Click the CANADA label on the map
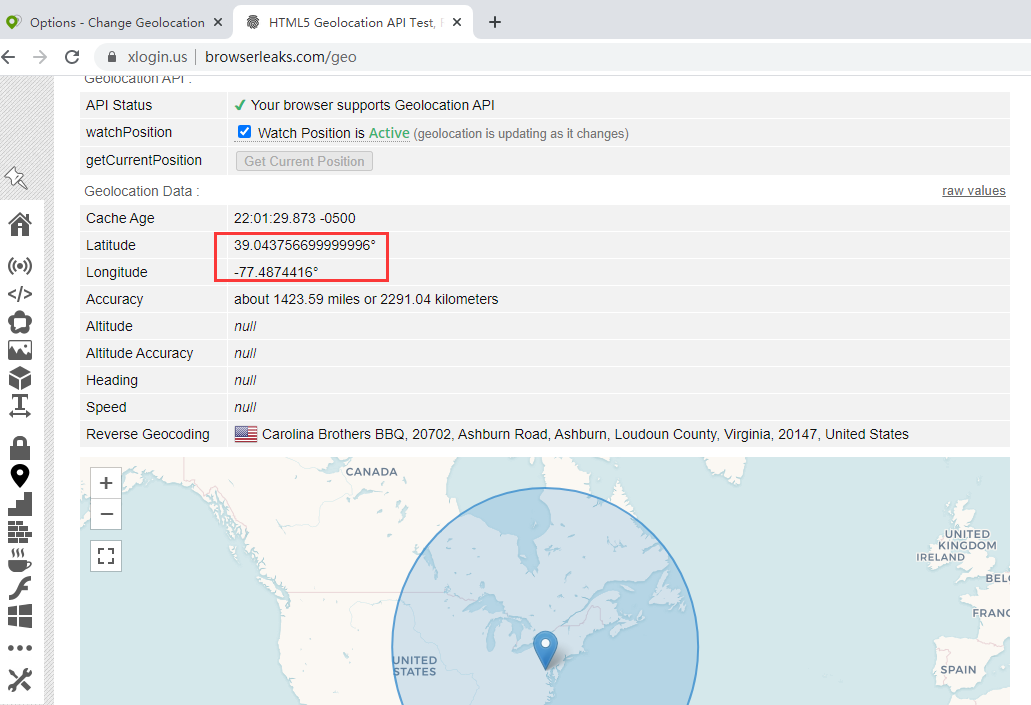 pyautogui.click(x=372, y=472)
